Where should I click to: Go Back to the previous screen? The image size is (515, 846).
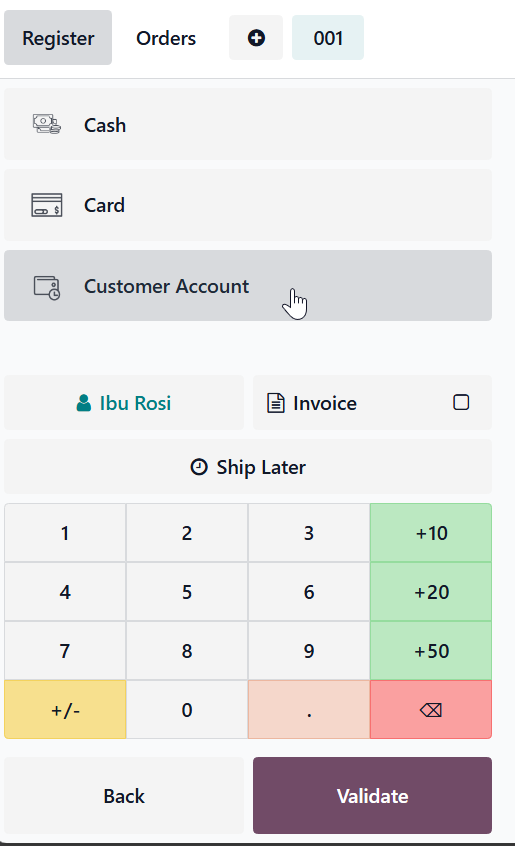pyautogui.click(x=124, y=795)
